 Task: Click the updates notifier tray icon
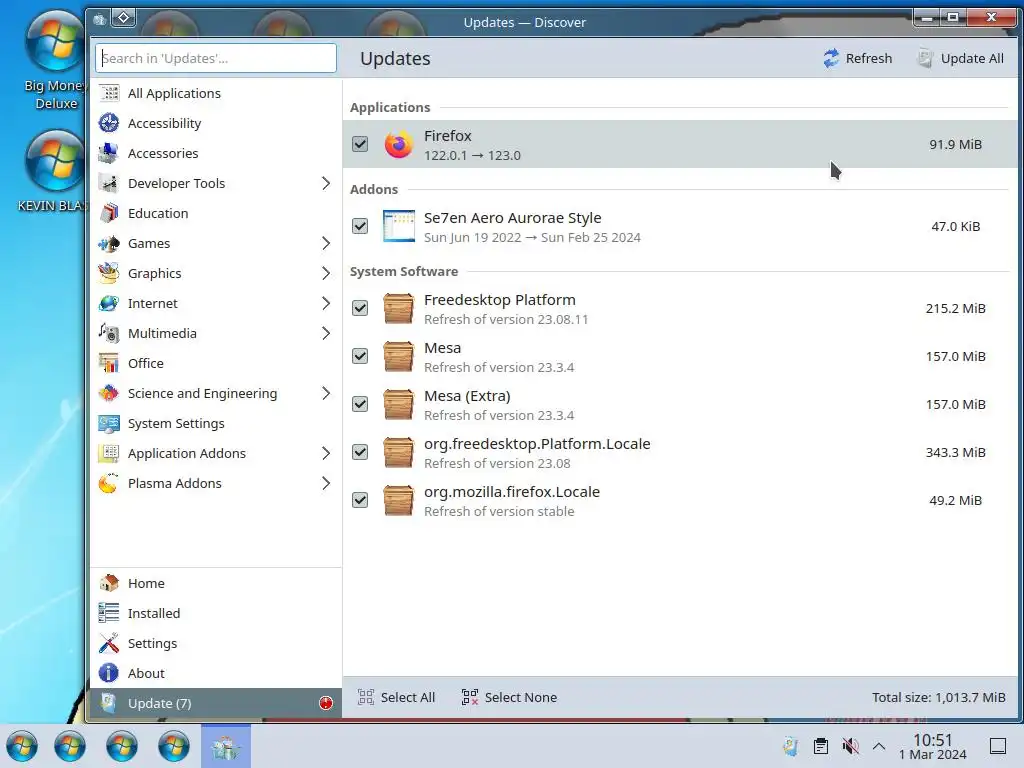point(791,746)
